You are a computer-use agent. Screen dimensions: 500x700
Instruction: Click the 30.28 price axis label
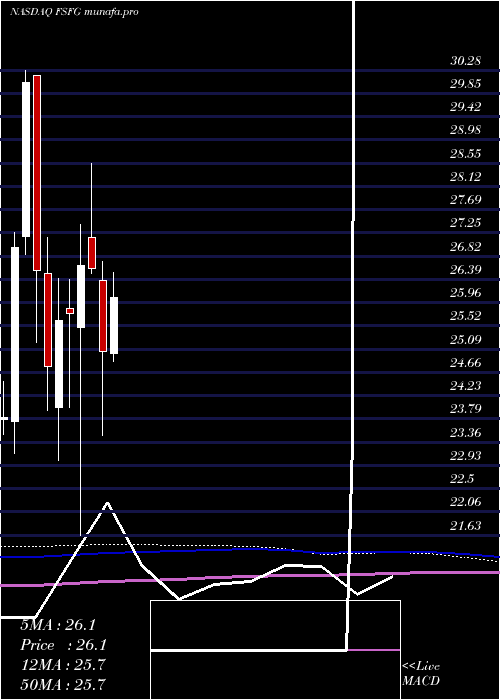(x=465, y=61)
